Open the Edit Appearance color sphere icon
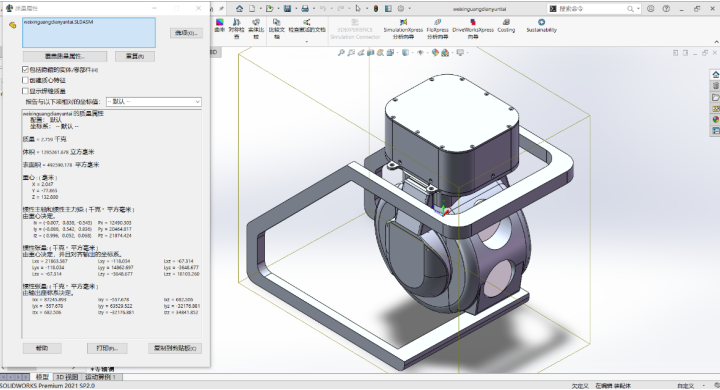The image size is (720, 390). pyautogui.click(x=435, y=53)
